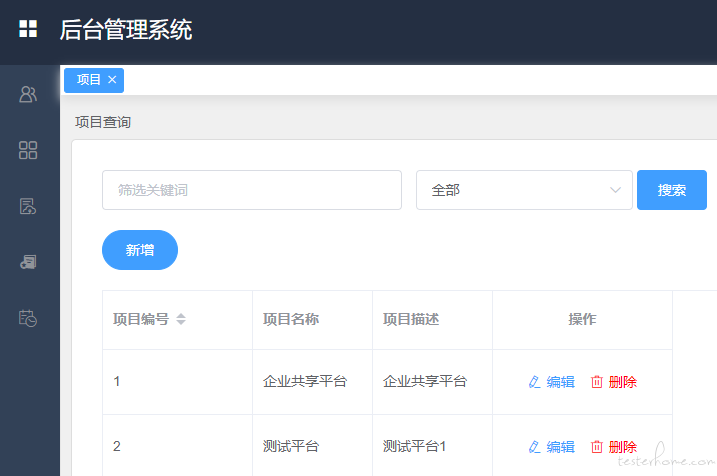
Task: Open the four-squares modules sidebar icon
Action: [28, 150]
